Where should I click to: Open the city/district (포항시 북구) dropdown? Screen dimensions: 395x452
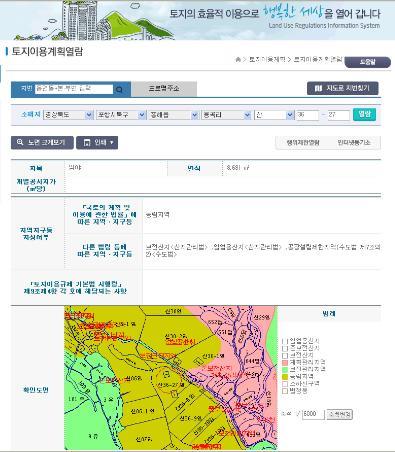[x=121, y=115]
